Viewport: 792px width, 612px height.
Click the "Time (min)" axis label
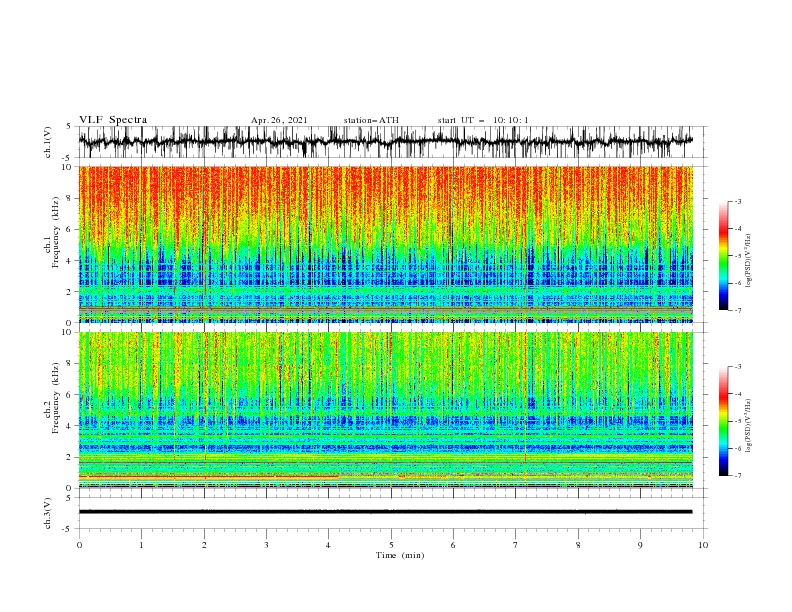pyautogui.click(x=400, y=555)
